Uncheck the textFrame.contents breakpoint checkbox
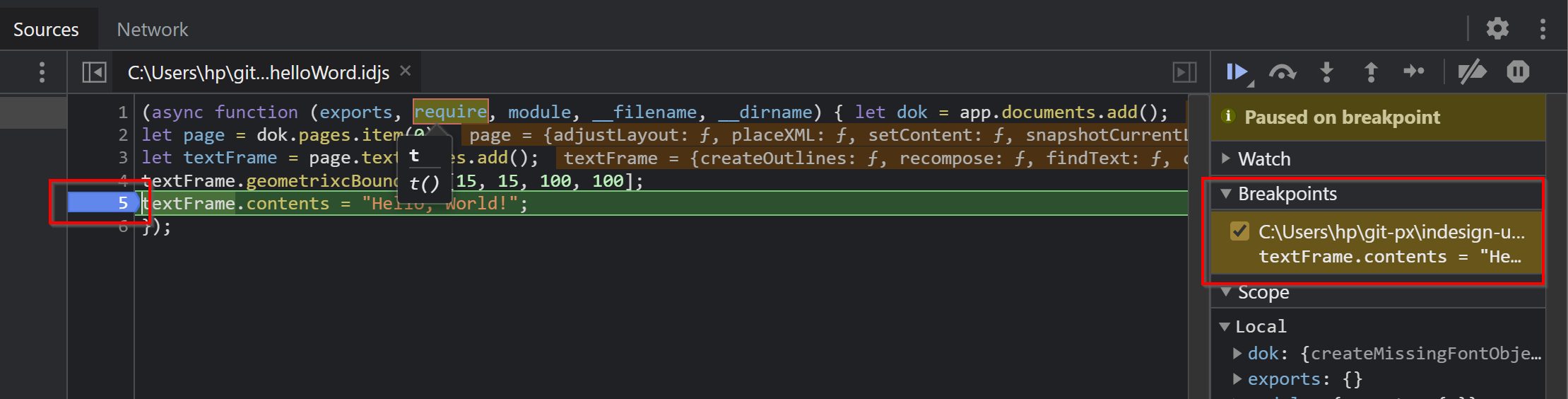The height and width of the screenshot is (399, 1568). pyautogui.click(x=1239, y=231)
